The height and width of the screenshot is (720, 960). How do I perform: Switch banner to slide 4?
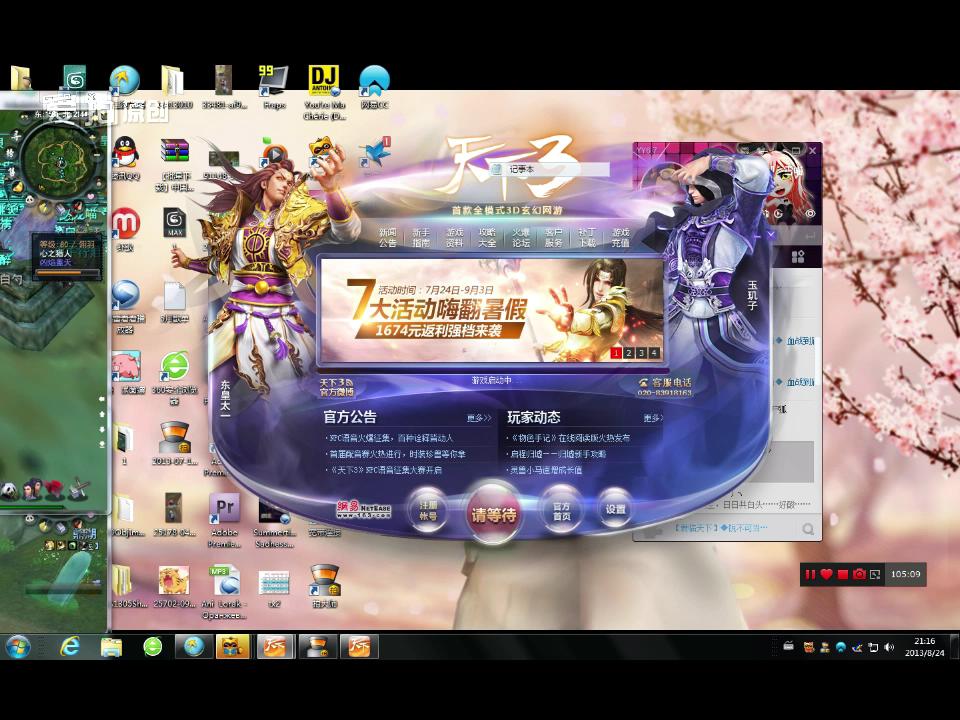point(654,353)
